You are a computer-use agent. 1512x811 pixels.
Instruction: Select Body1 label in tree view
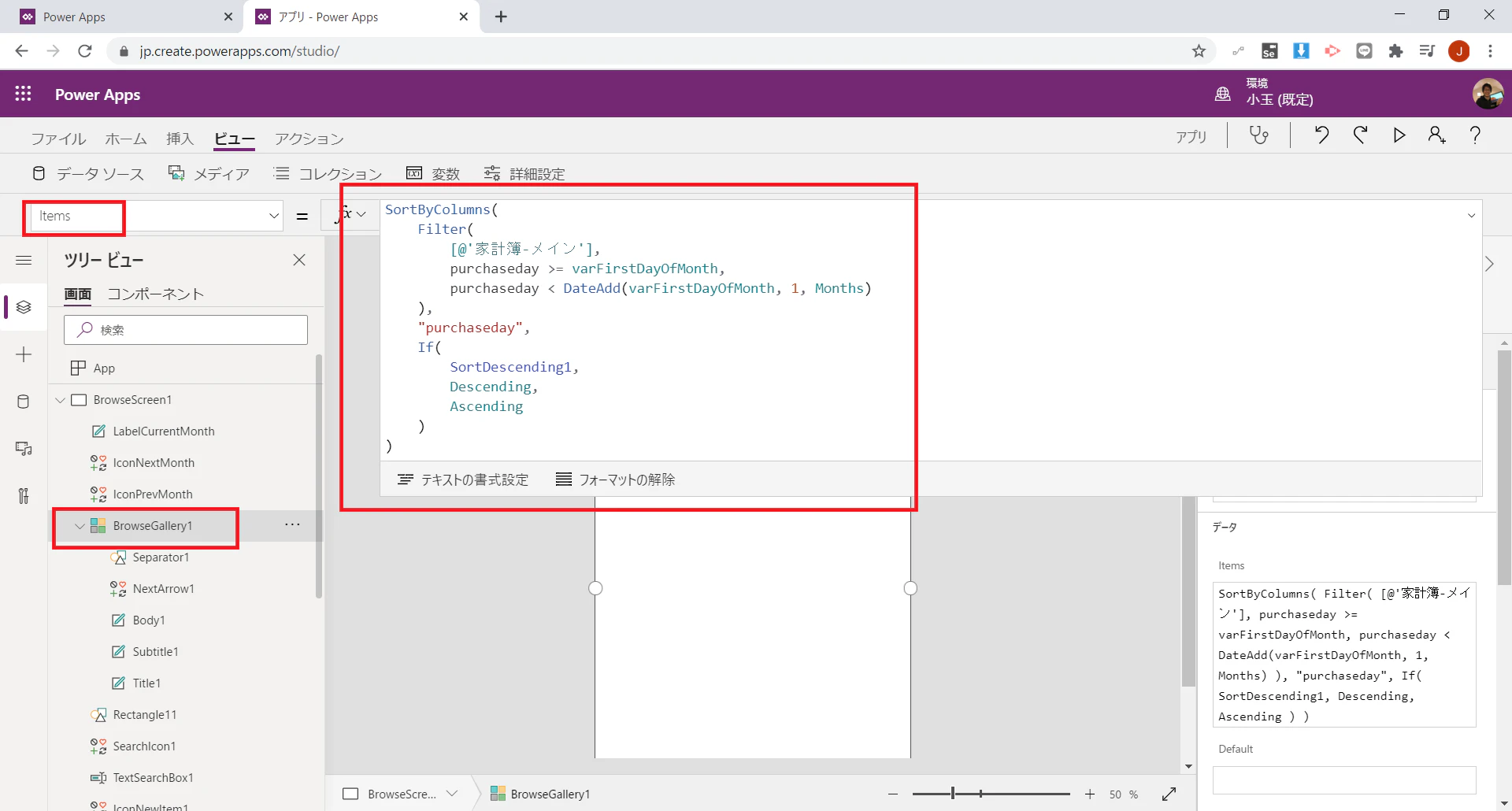[149, 620]
